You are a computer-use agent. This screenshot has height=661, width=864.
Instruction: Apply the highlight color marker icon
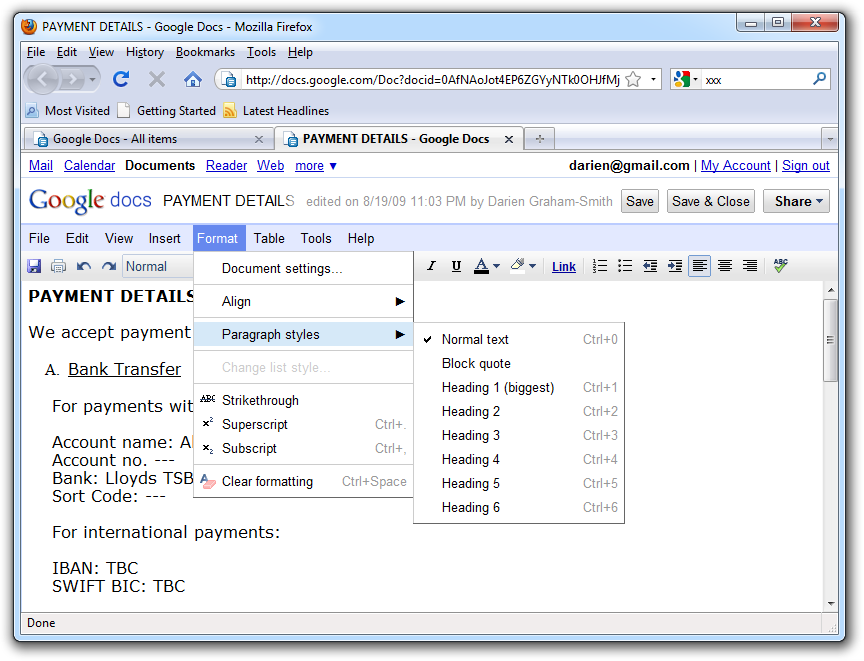coord(517,266)
